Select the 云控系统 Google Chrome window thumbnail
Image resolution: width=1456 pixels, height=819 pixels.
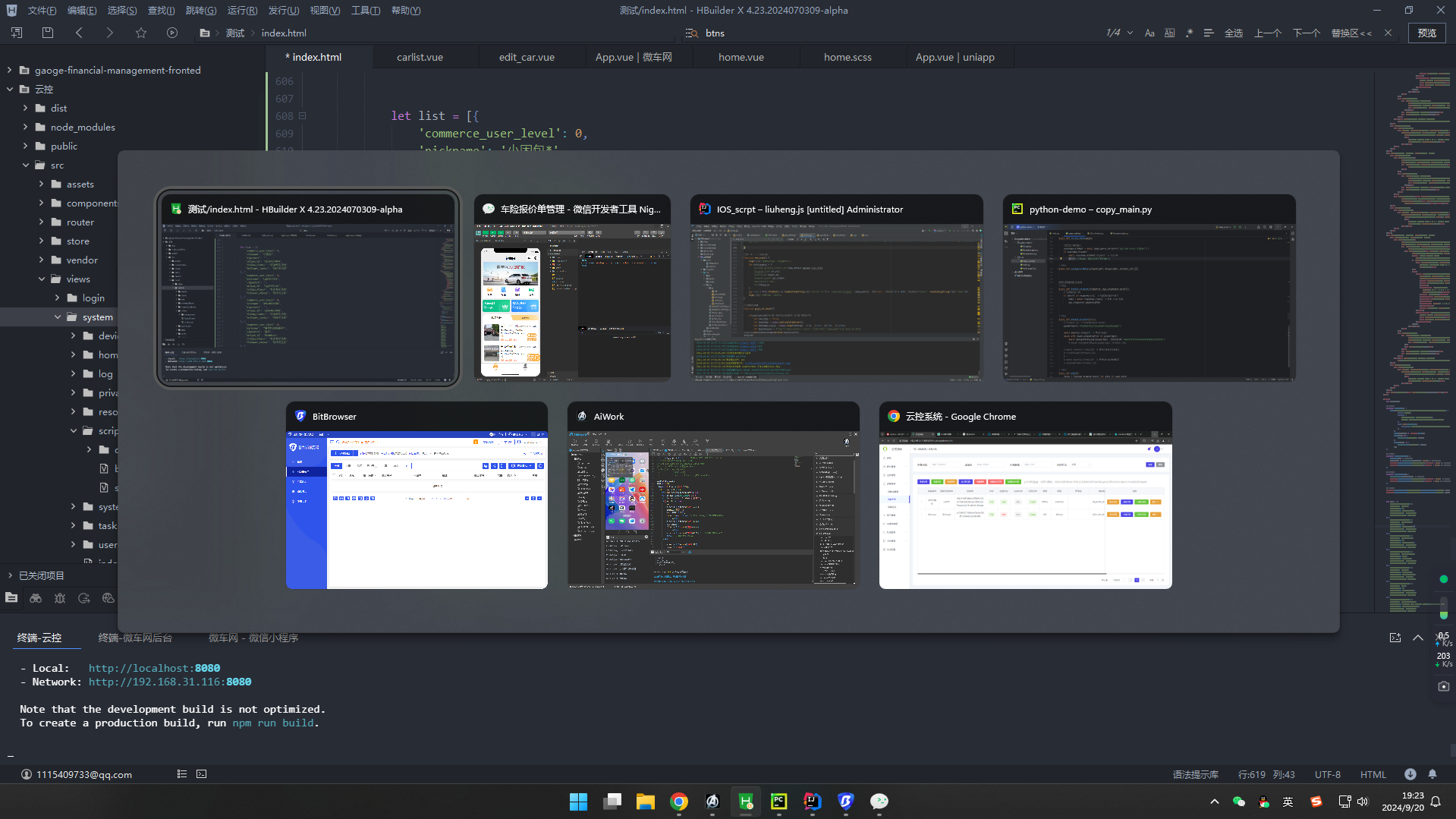(x=1025, y=496)
